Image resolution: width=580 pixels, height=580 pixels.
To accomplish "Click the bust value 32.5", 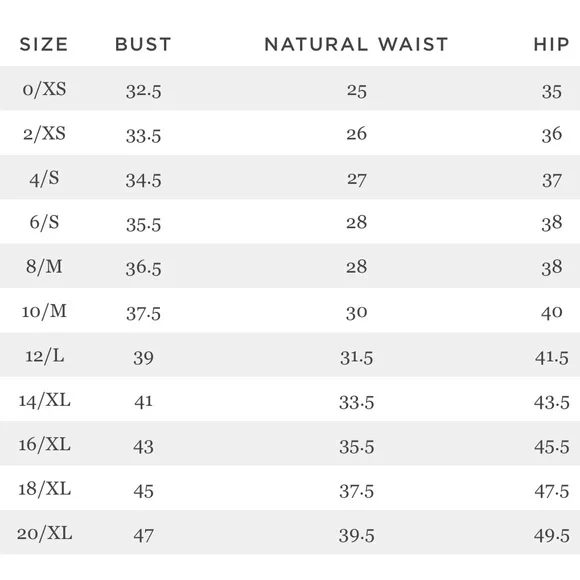I will pyautogui.click(x=144, y=91).
